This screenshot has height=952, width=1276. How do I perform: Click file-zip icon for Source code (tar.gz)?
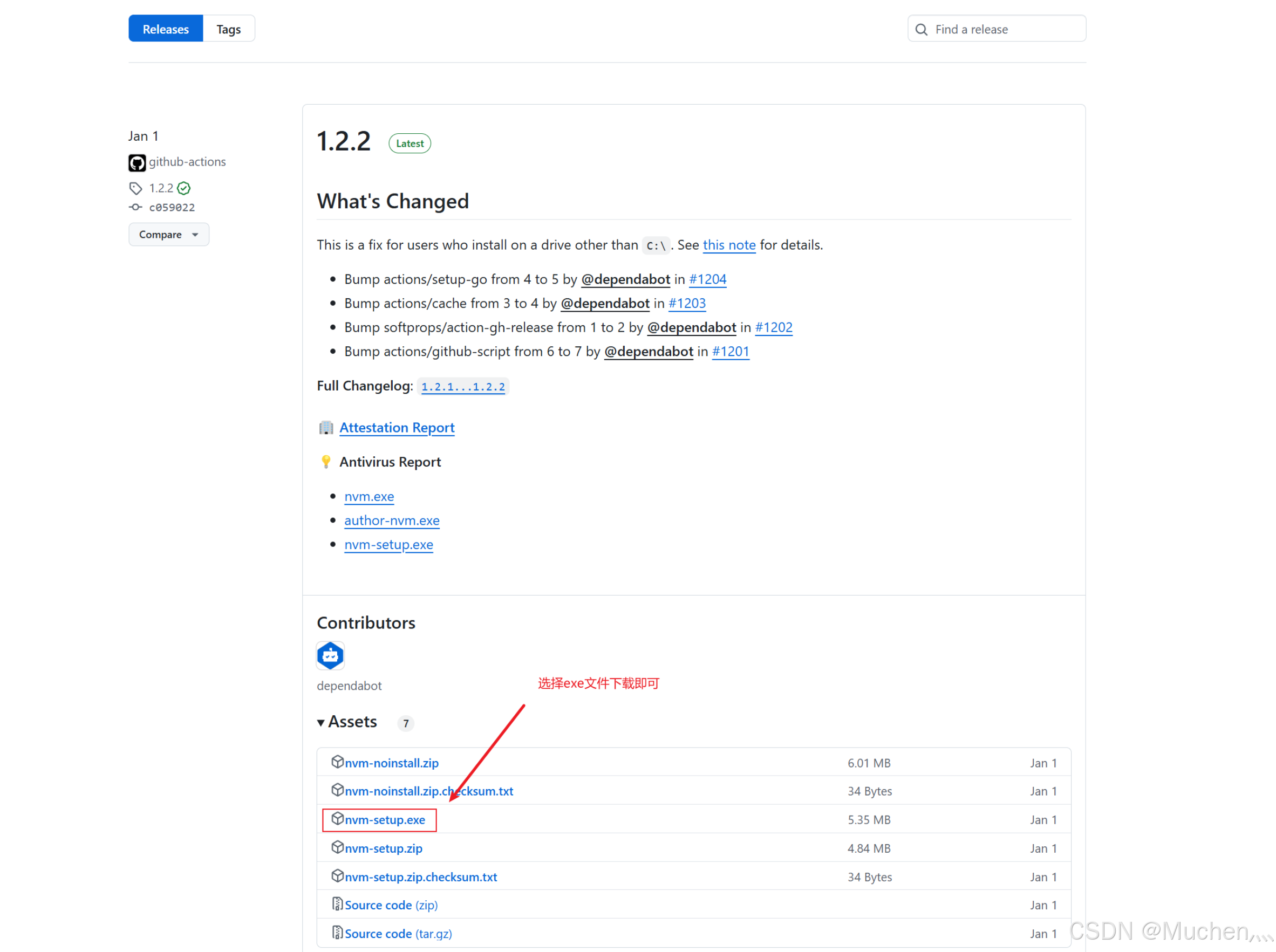(337, 933)
